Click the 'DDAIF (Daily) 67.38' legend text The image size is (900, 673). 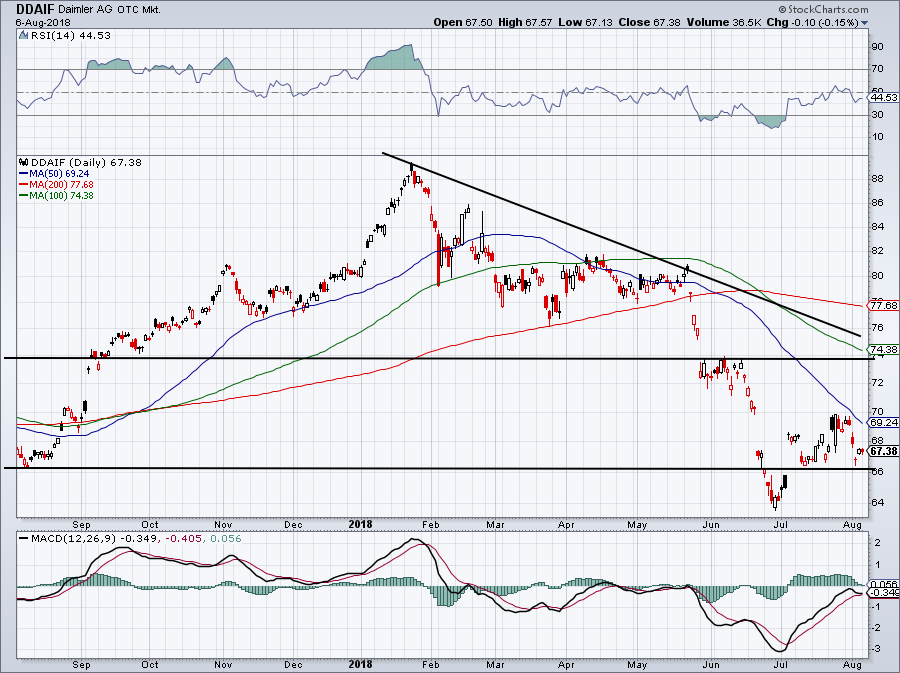coord(86,162)
